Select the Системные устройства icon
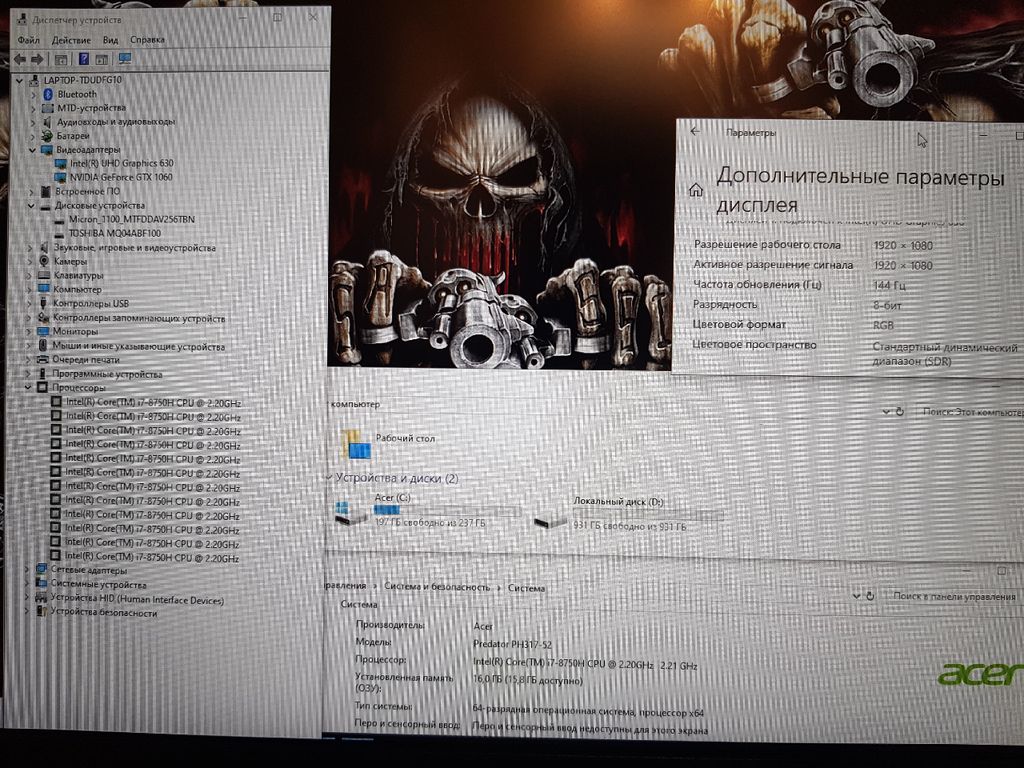Screen dimensions: 1024x768 pyautogui.click(x=41, y=584)
